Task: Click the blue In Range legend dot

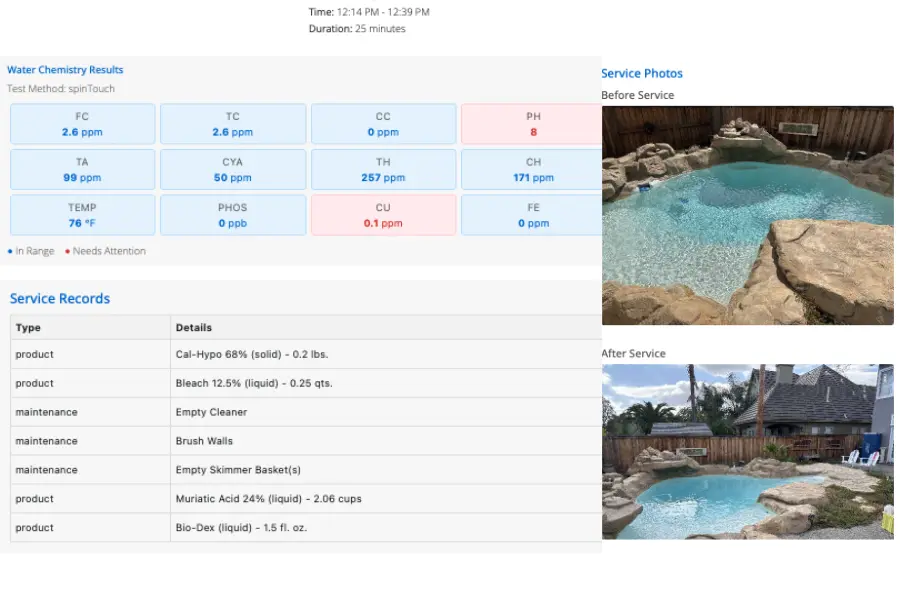Action: point(10,251)
